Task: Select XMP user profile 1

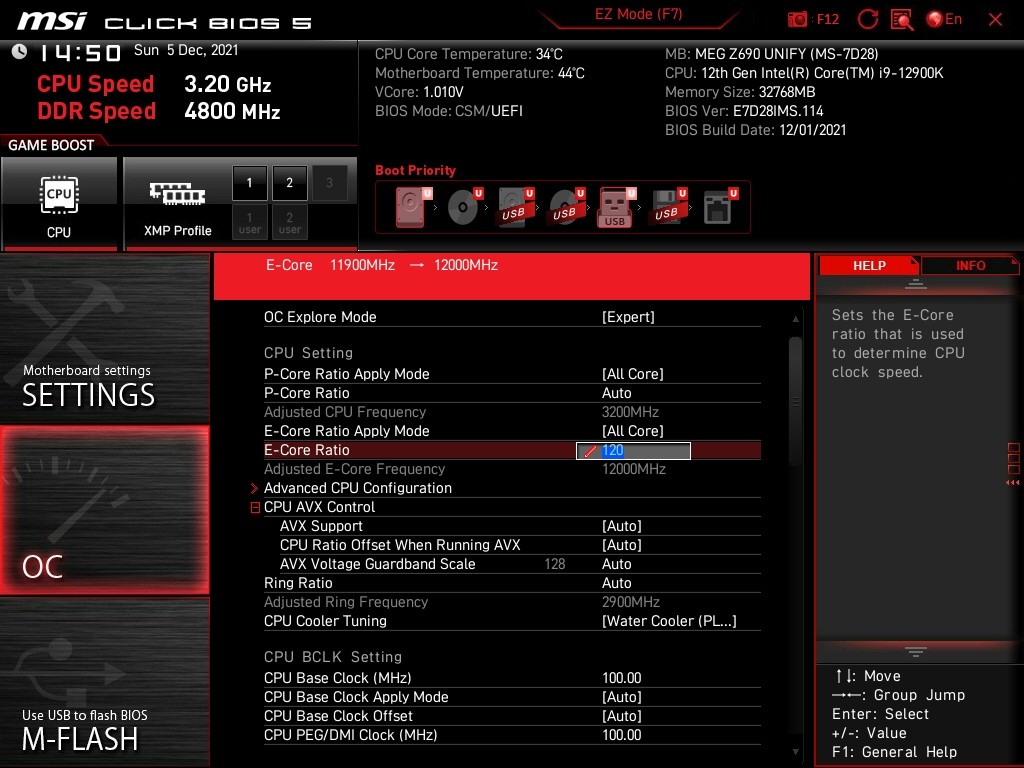Action: point(249,222)
